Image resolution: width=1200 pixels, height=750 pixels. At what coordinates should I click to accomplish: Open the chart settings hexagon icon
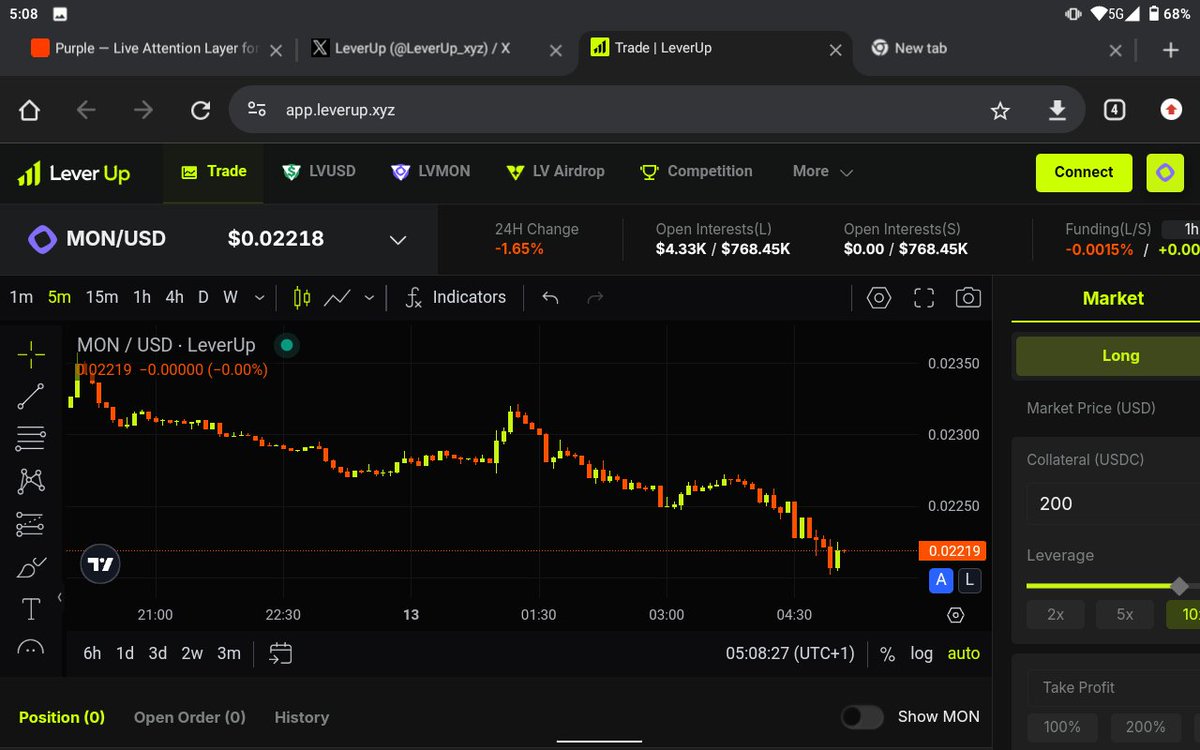pos(879,297)
